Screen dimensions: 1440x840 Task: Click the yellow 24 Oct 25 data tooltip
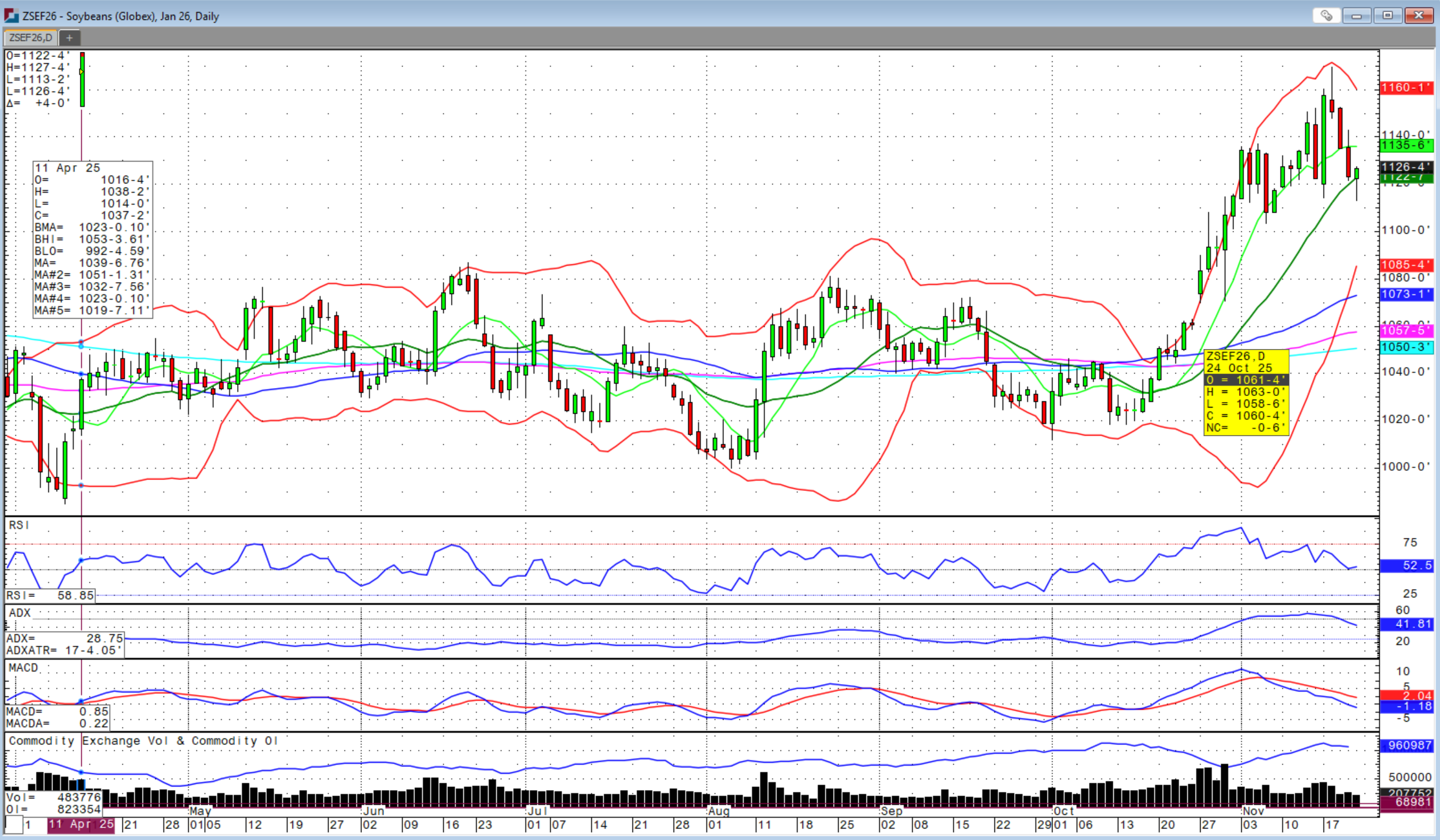point(1246,392)
